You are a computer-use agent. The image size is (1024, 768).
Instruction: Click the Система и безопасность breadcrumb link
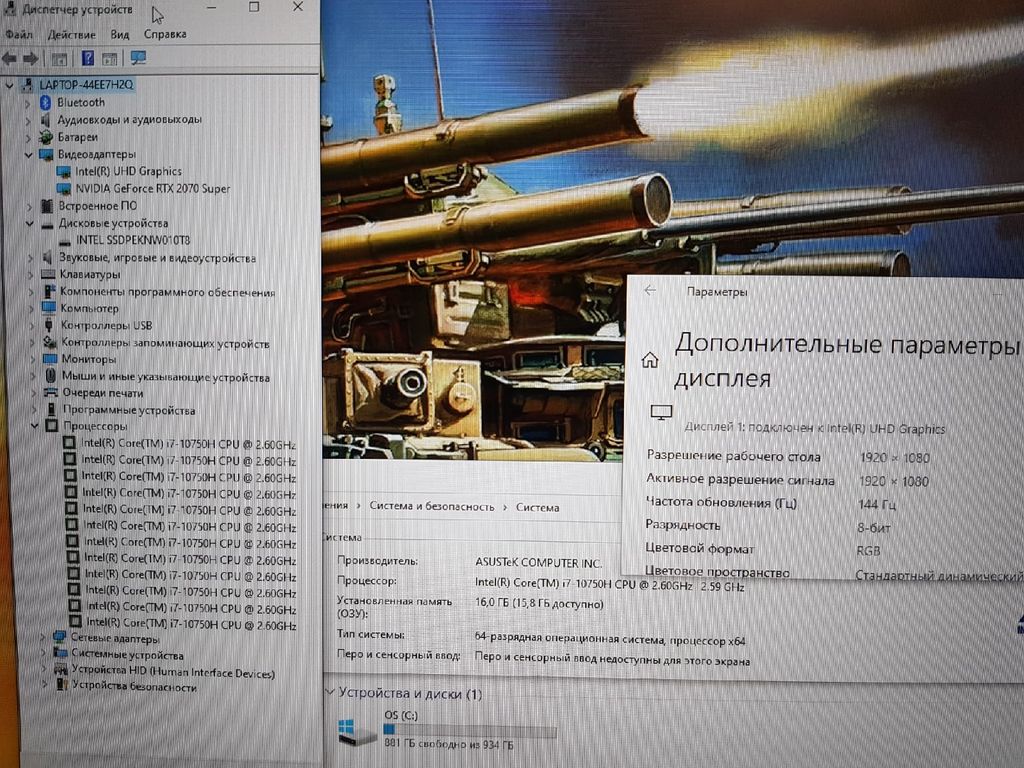pyautogui.click(x=432, y=507)
